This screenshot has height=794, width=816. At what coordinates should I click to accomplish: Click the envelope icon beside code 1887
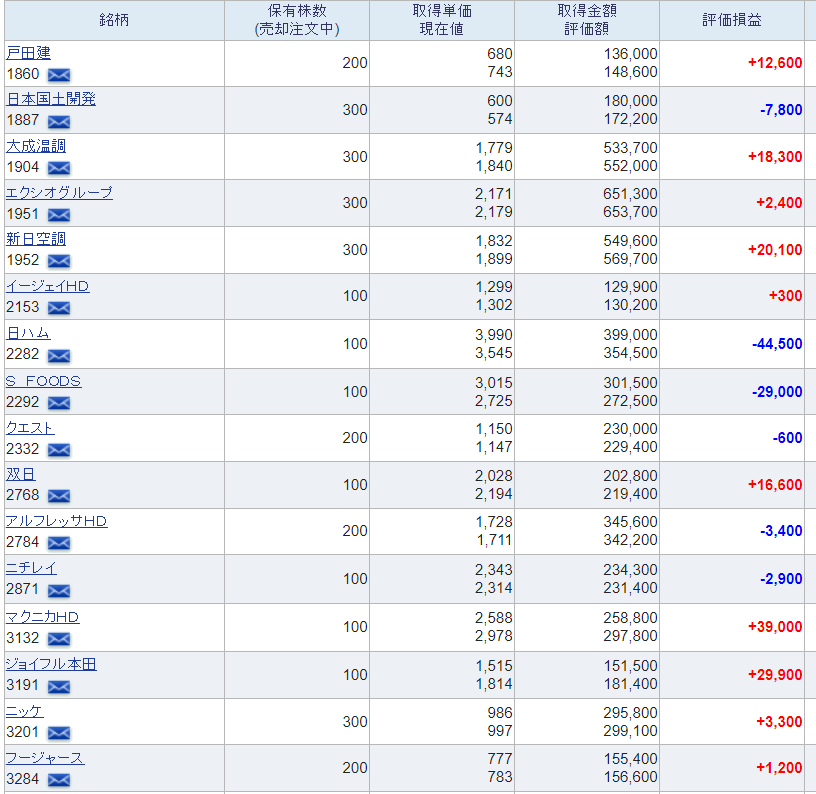[x=59, y=122]
